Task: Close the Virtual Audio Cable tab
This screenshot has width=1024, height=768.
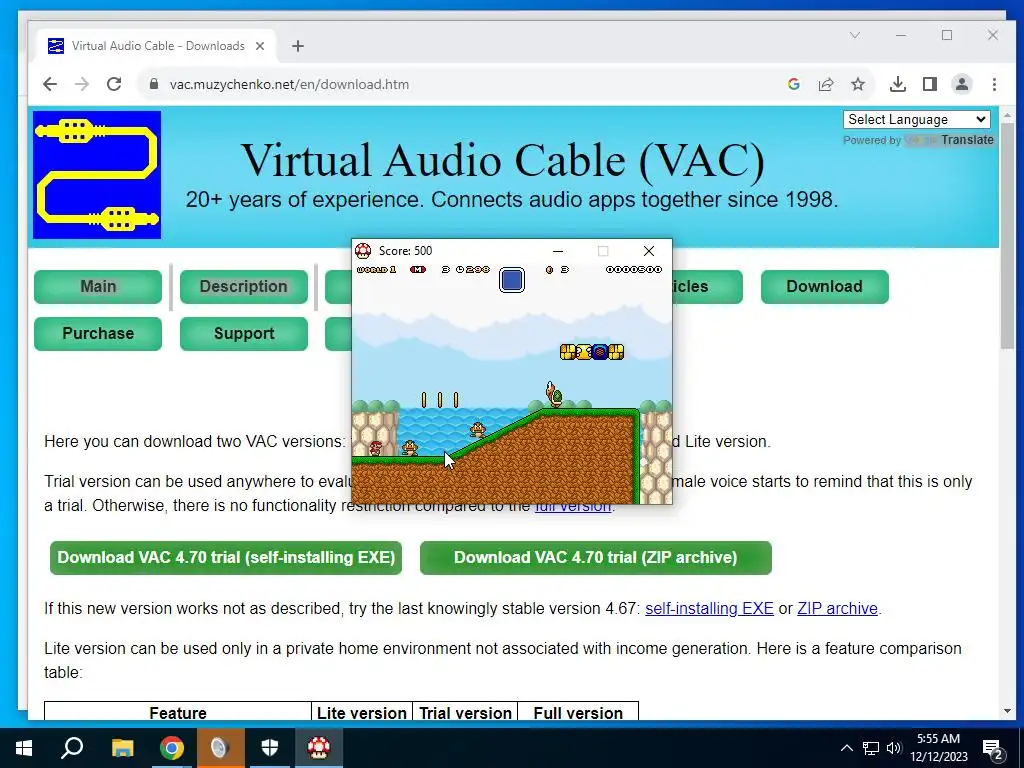Action: 260,46
